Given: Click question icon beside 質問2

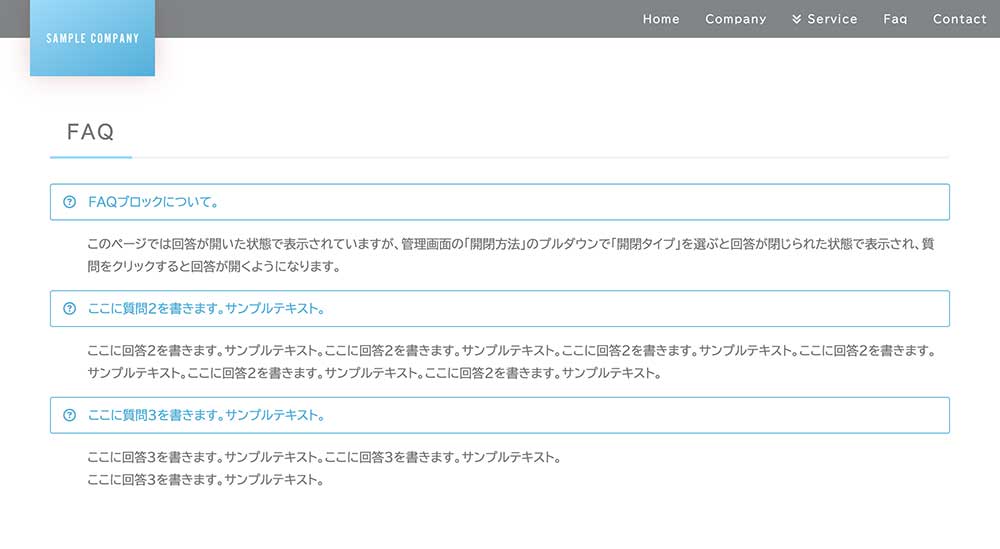Looking at the screenshot, I should (70, 309).
